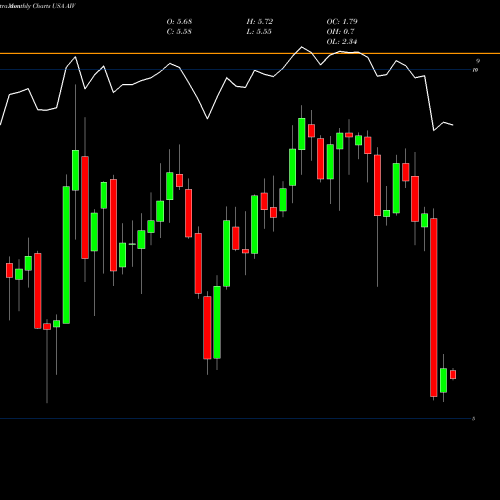500x500 pixels.
Task: Click the 'OL: 2.34' reading
Action: point(342,42)
